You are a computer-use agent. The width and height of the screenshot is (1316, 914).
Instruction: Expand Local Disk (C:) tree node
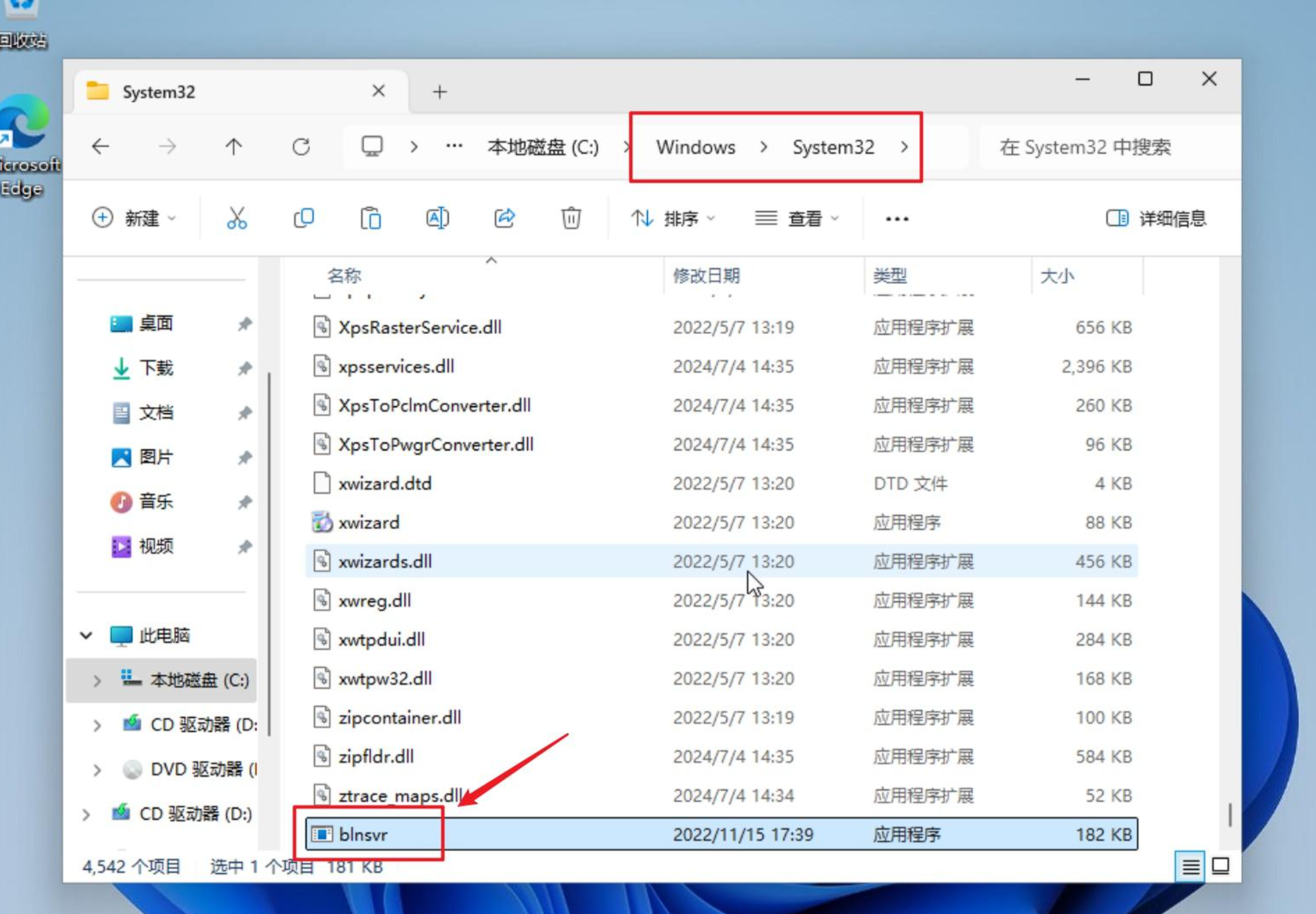click(x=97, y=681)
